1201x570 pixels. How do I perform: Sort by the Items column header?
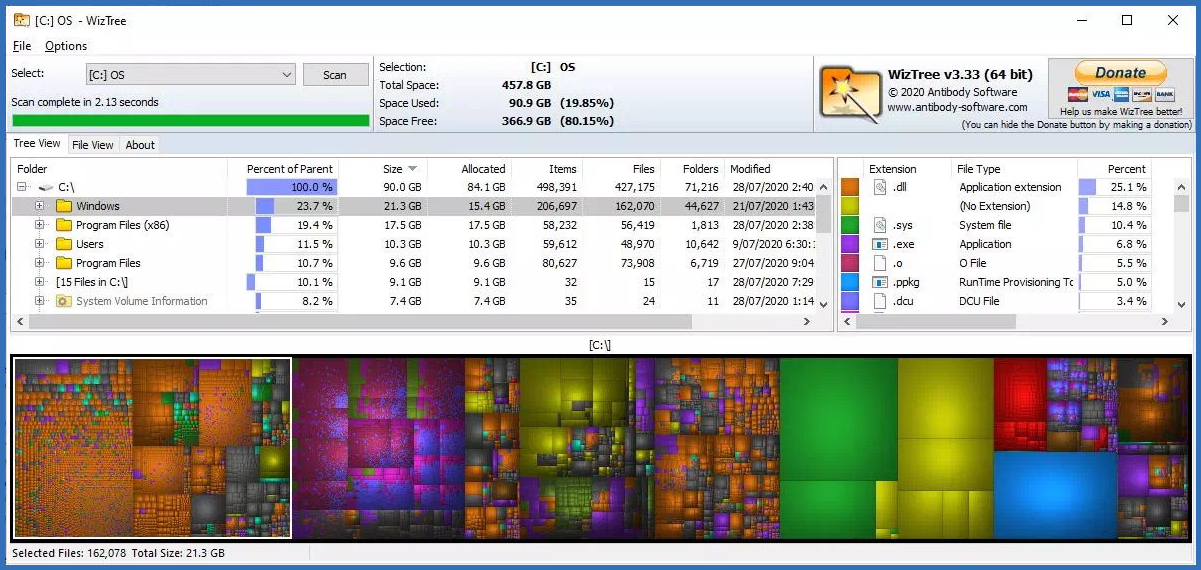[547, 169]
